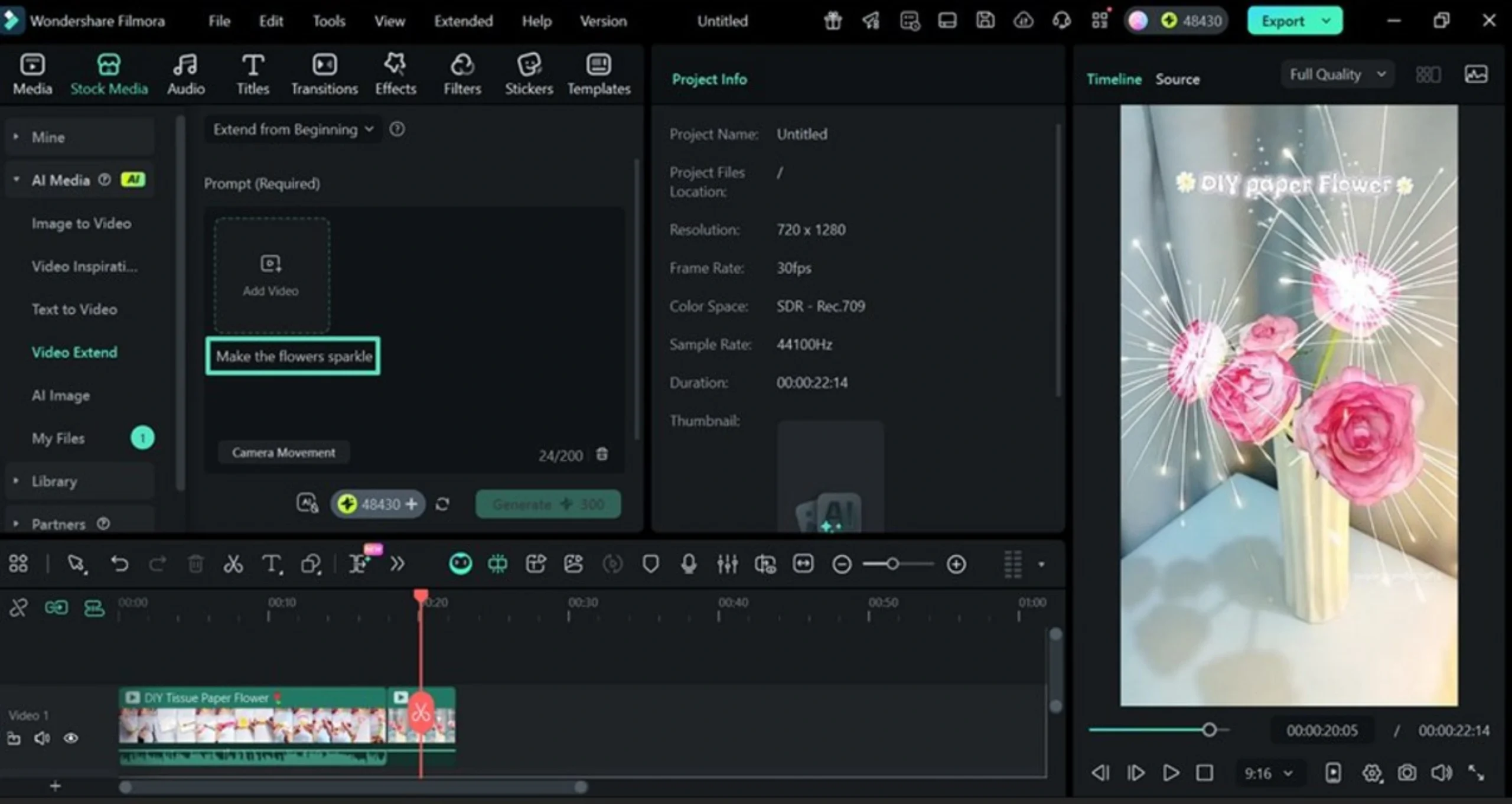
Task: Click the Text tool in timeline toolbar
Action: point(271,564)
